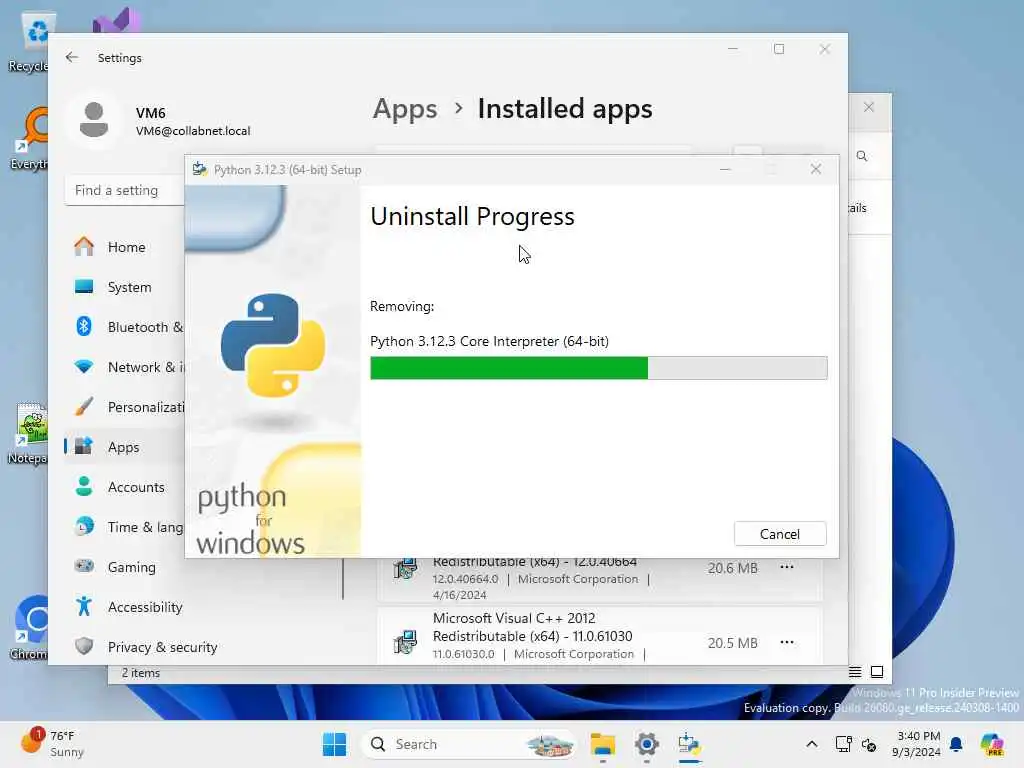Close the background Explorer window
1024x768 pixels.
pos(869,107)
